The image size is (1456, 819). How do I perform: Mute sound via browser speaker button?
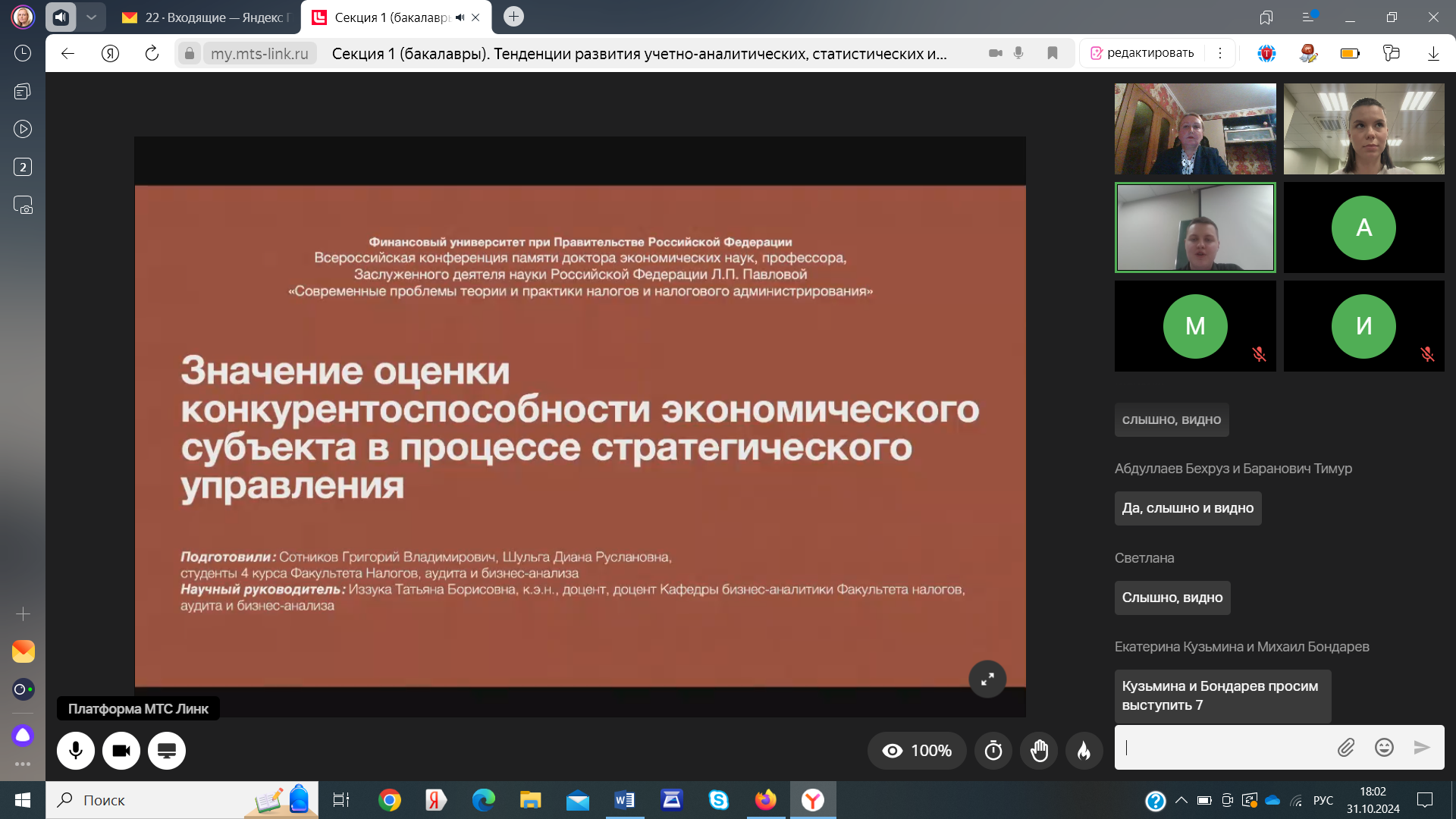61,17
